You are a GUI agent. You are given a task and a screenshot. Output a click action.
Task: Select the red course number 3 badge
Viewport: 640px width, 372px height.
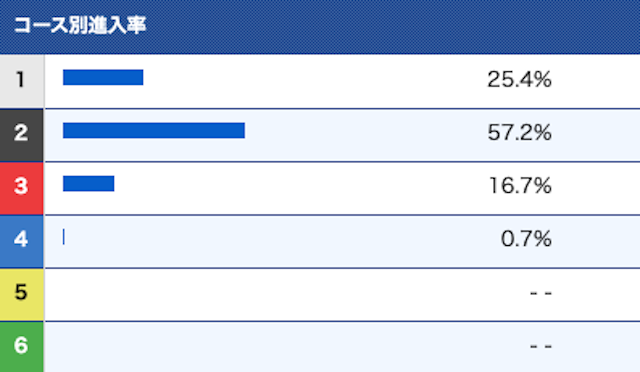point(22,188)
